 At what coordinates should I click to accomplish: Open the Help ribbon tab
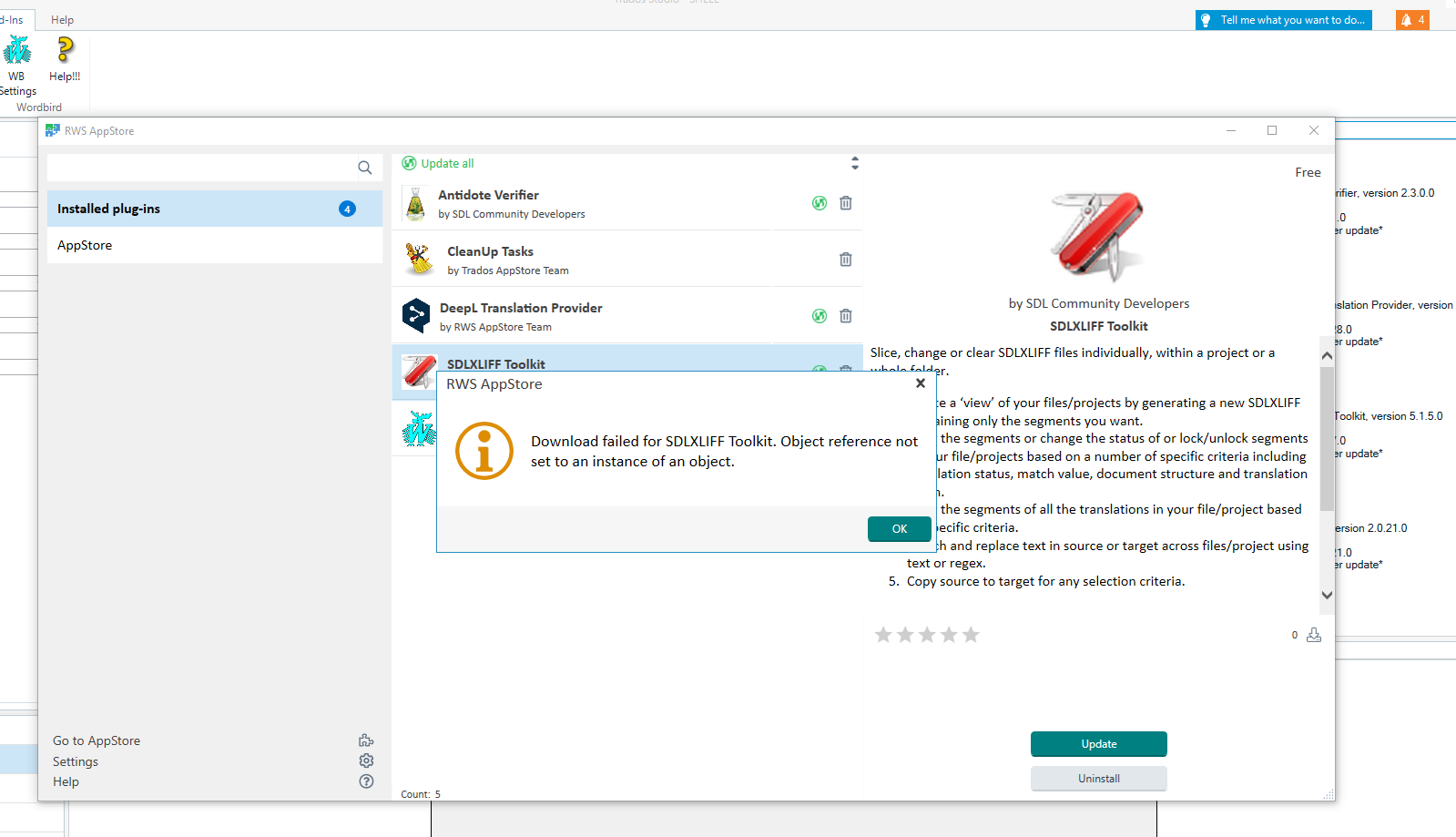[62, 20]
